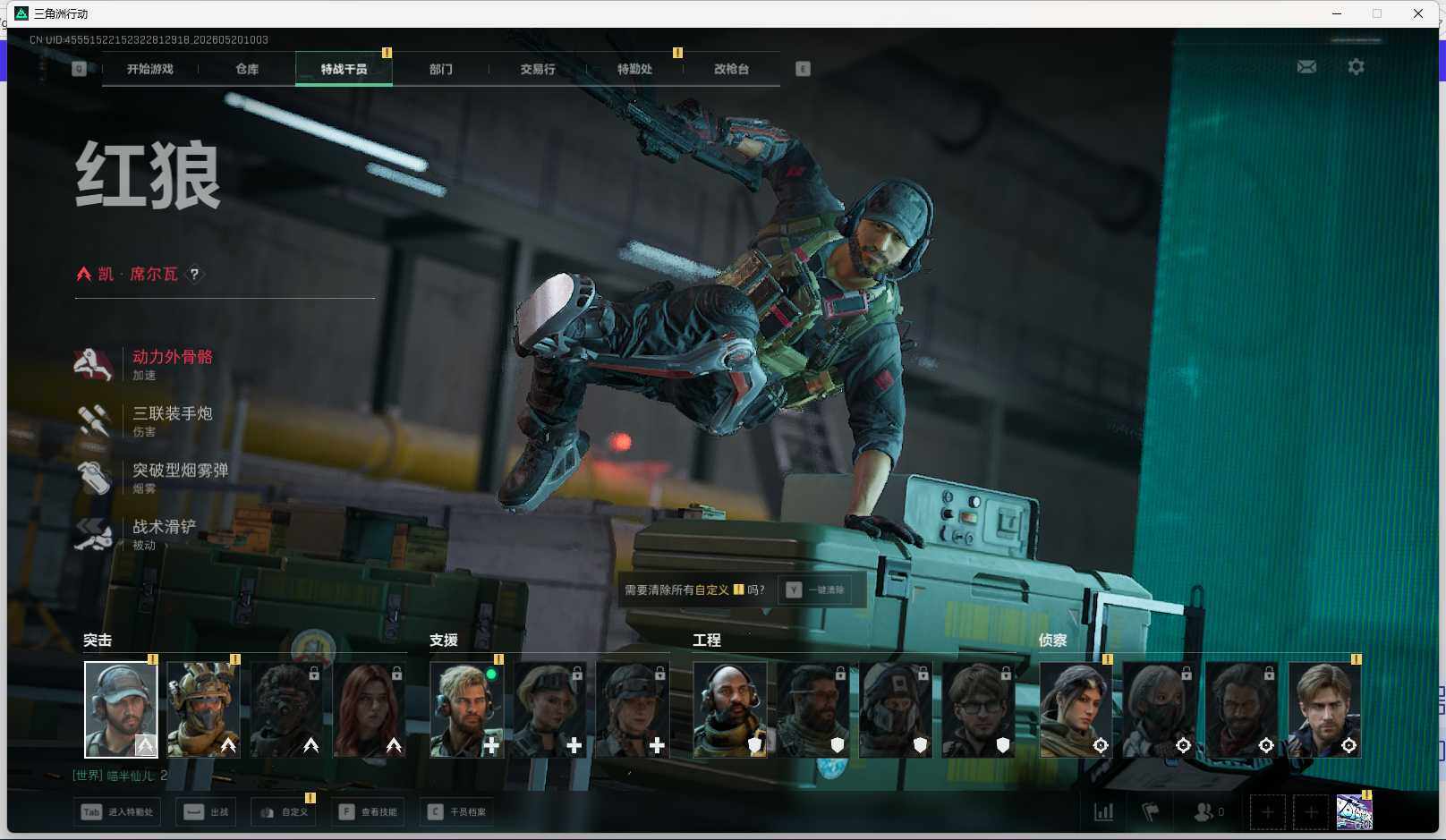Open the friends icon showing 0

1209,811
